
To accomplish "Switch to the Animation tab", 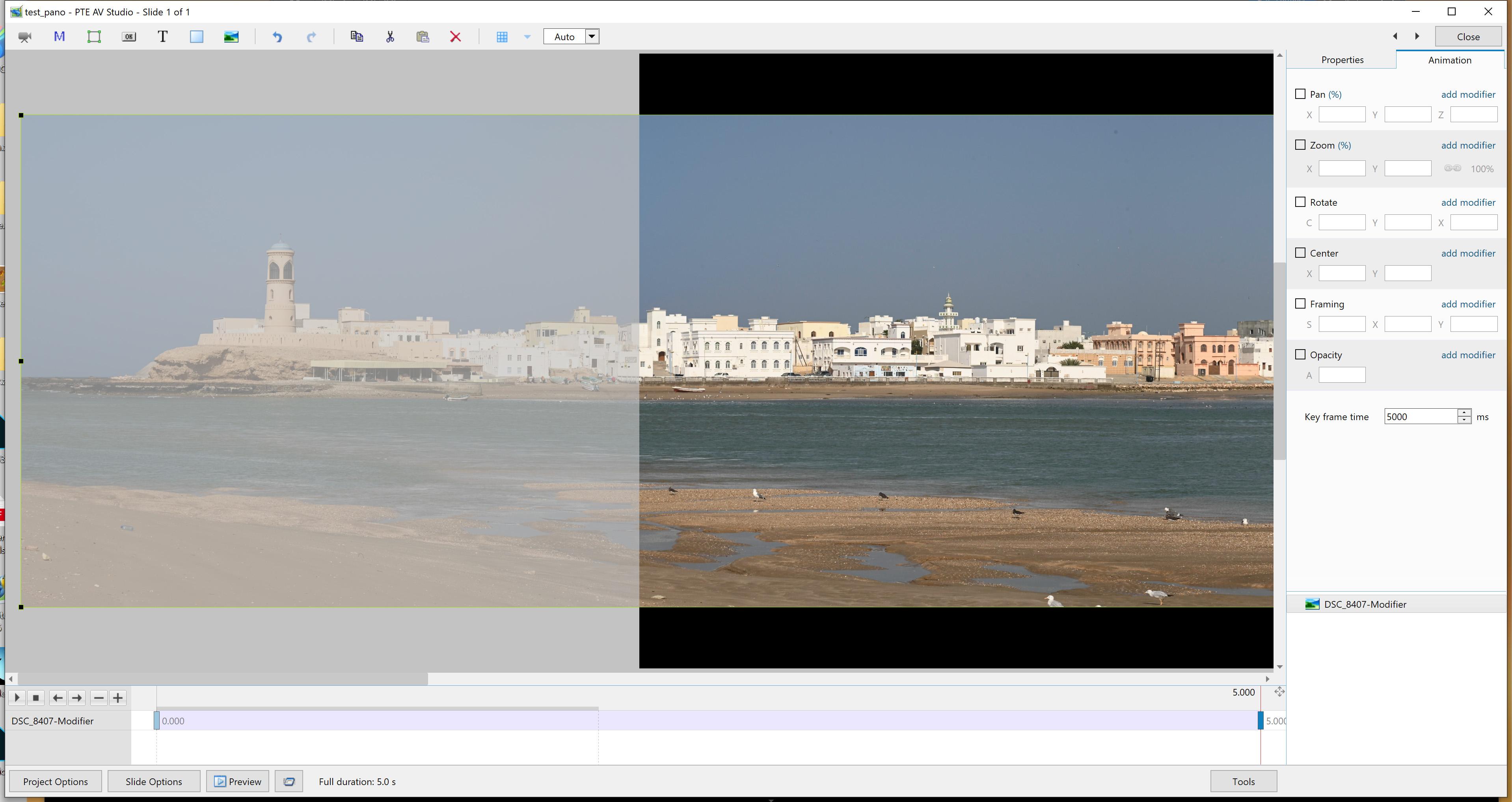I will (1449, 60).
